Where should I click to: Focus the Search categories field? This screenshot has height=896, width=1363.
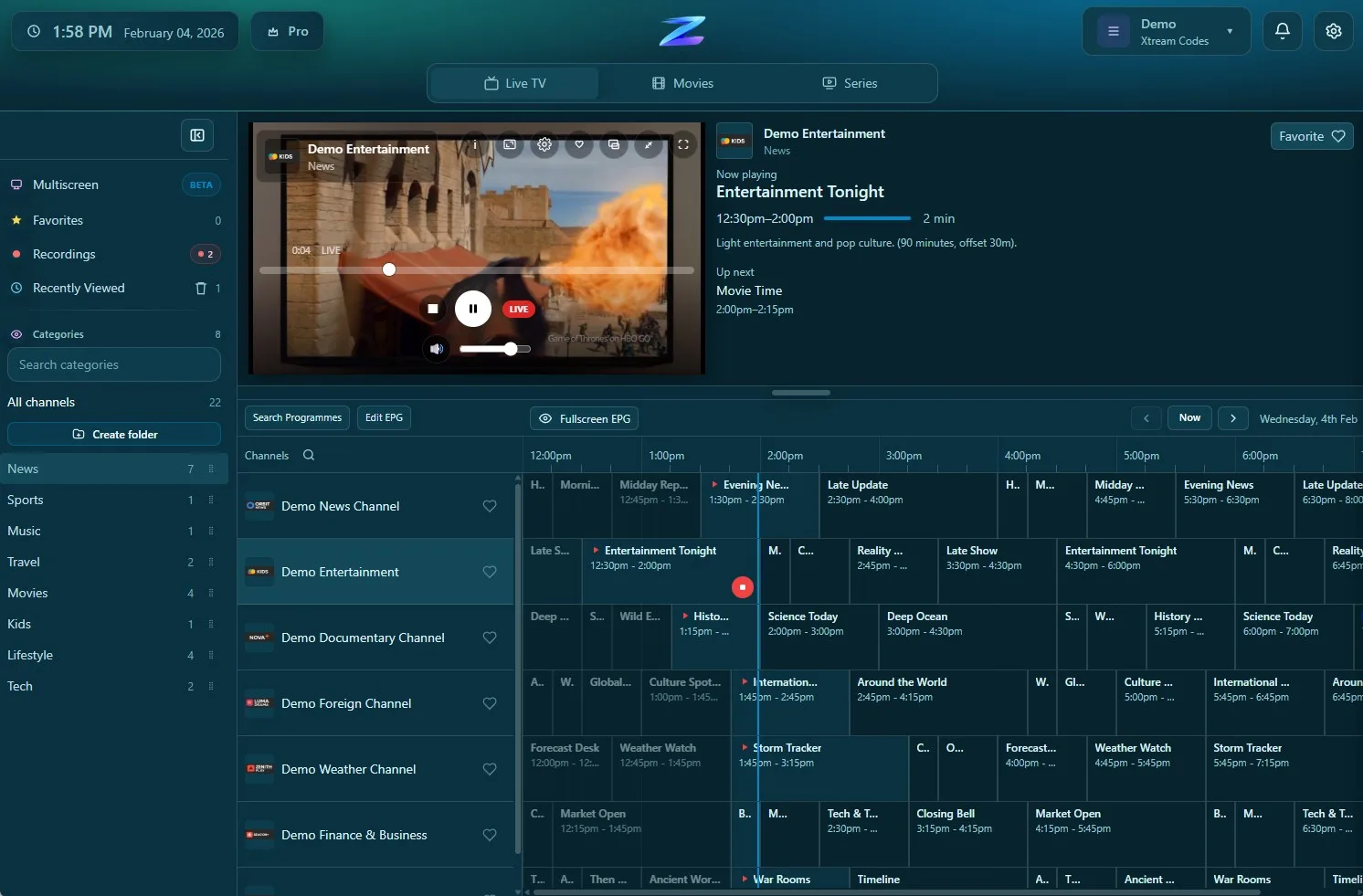point(114,364)
